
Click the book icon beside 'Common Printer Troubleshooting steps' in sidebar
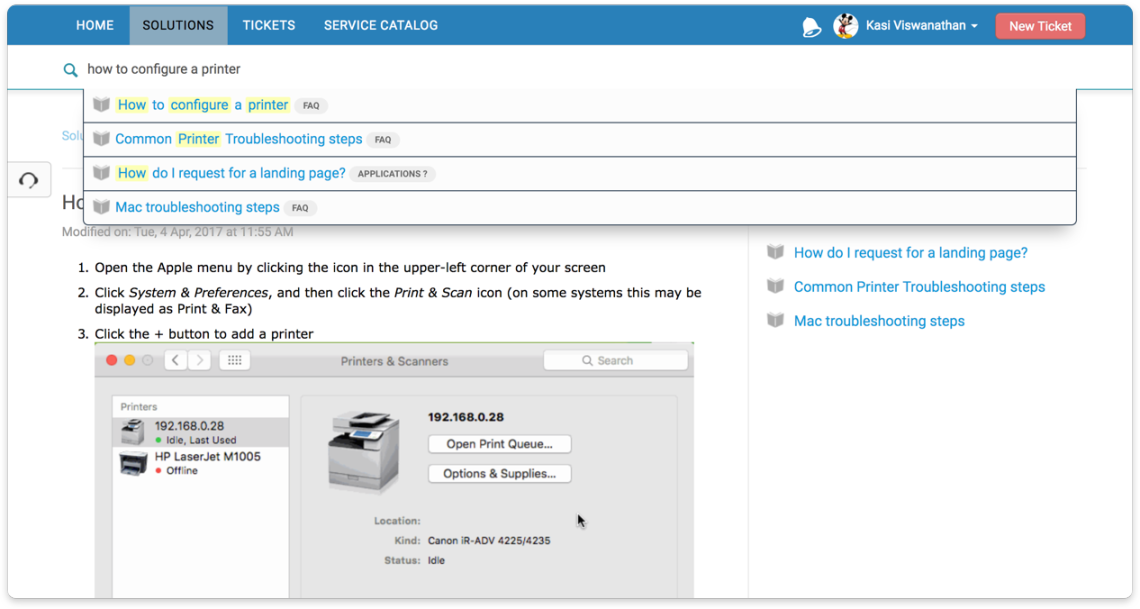pos(775,286)
